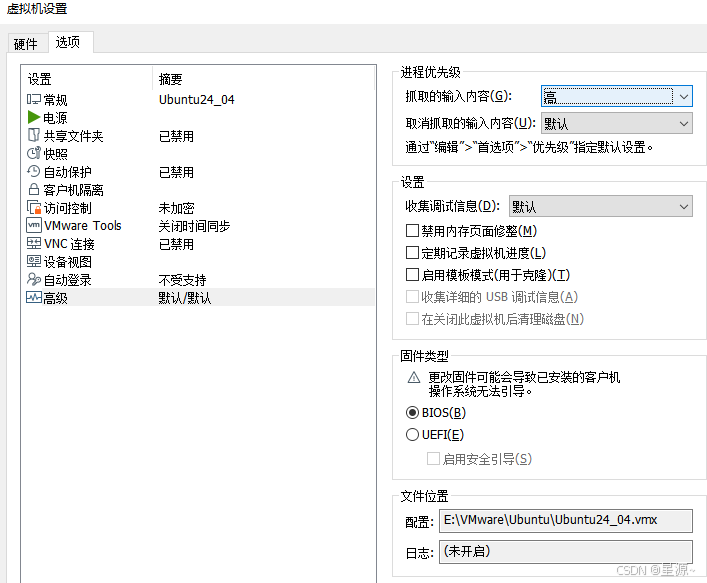Screen dimensions: 707x583
Task: Click the 自动登录 autologin icon
Action: 34,280
